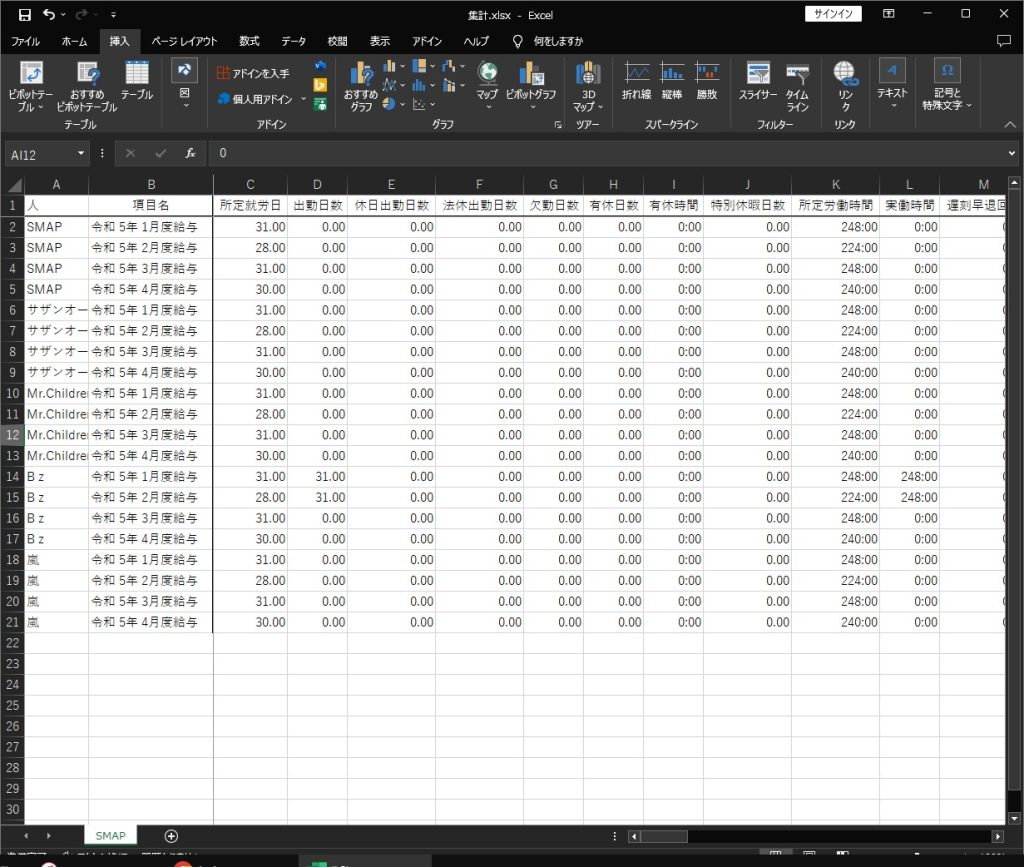The width and height of the screenshot is (1024, 867).
Task: Click the Name Box showing AI12
Action: 40,155
